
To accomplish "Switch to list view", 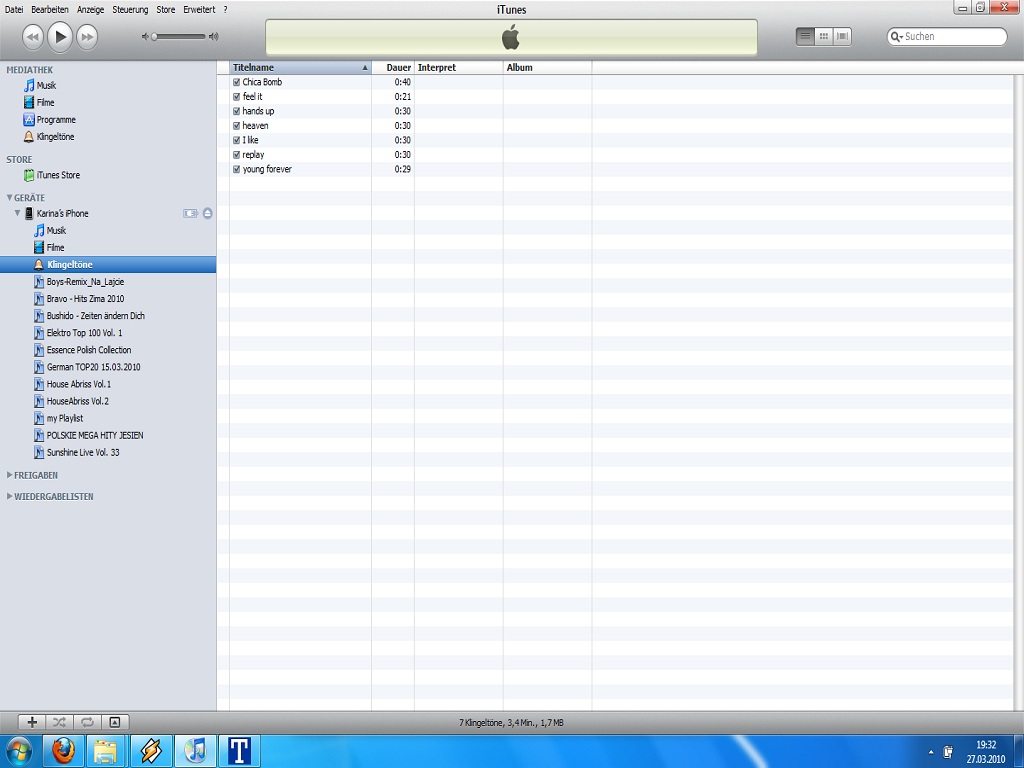I will [x=805, y=37].
